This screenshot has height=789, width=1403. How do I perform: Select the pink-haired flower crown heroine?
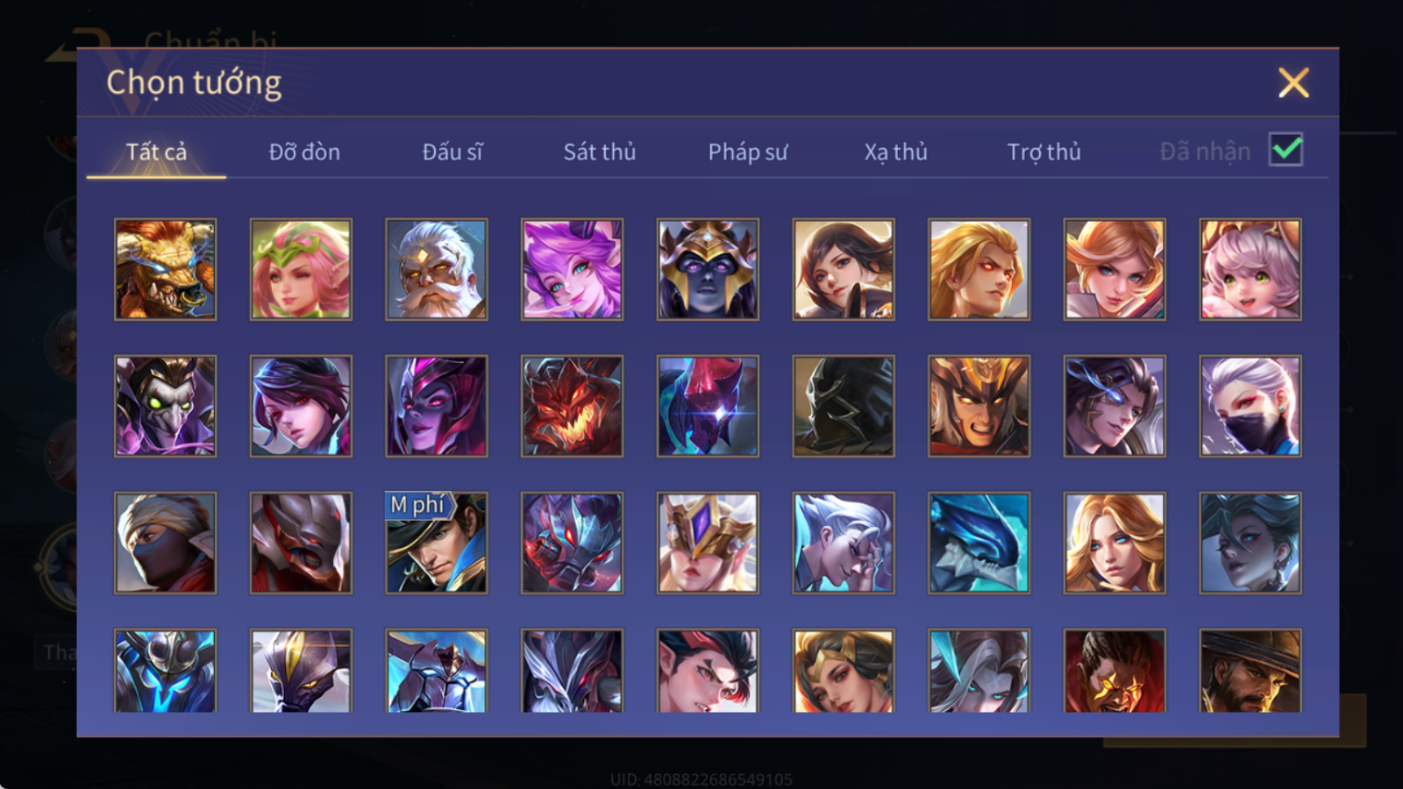[301, 270]
